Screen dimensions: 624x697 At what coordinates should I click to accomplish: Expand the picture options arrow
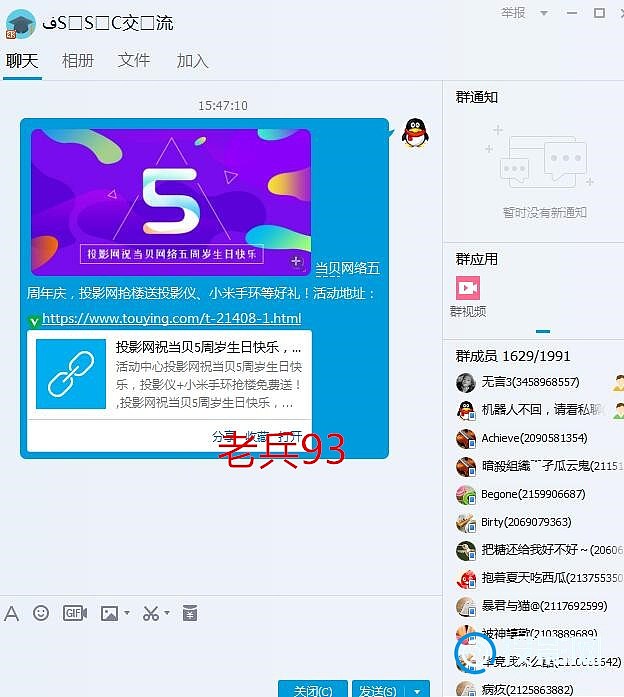pos(127,613)
